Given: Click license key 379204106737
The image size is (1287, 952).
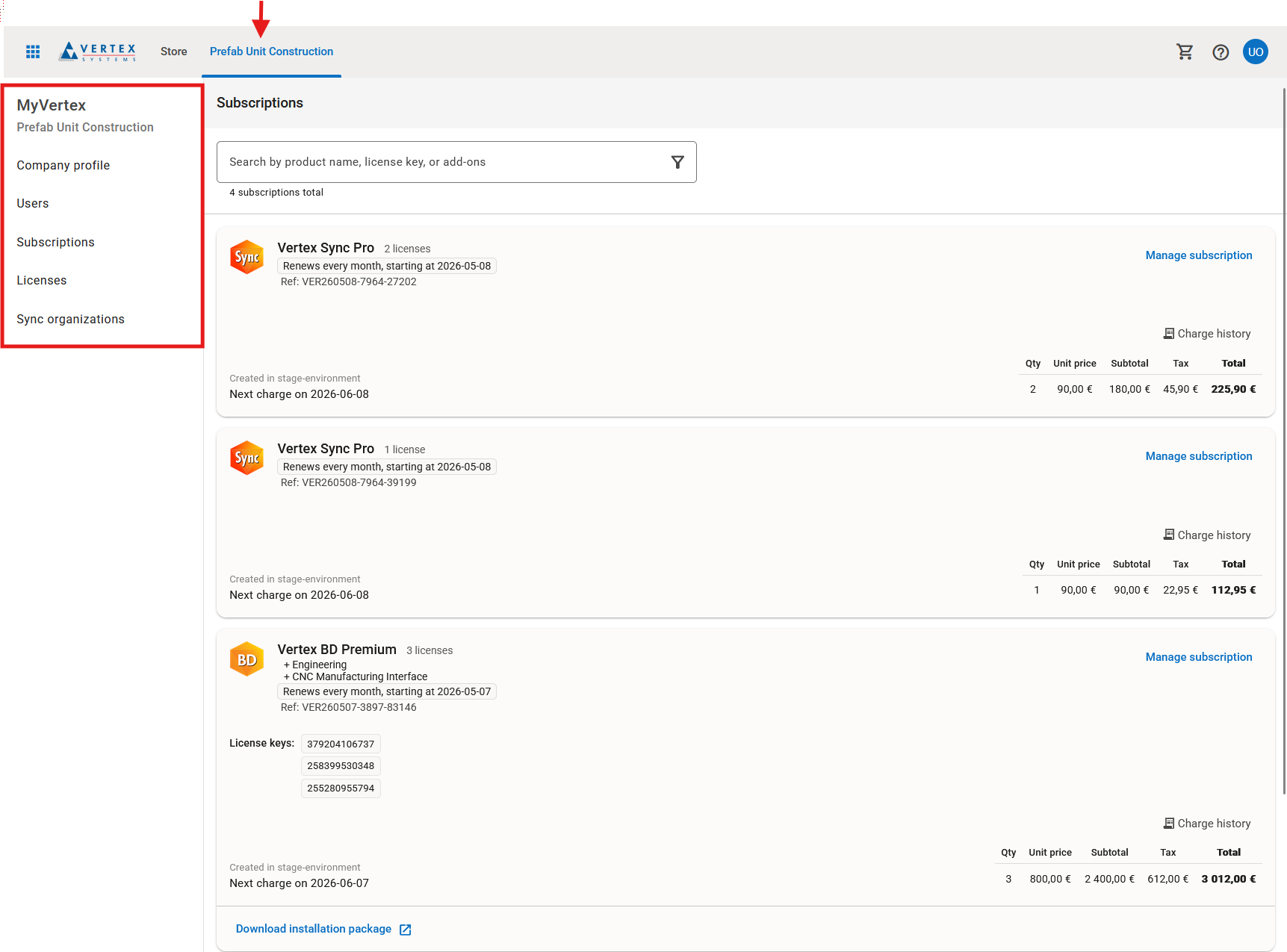Looking at the screenshot, I should tap(341, 744).
